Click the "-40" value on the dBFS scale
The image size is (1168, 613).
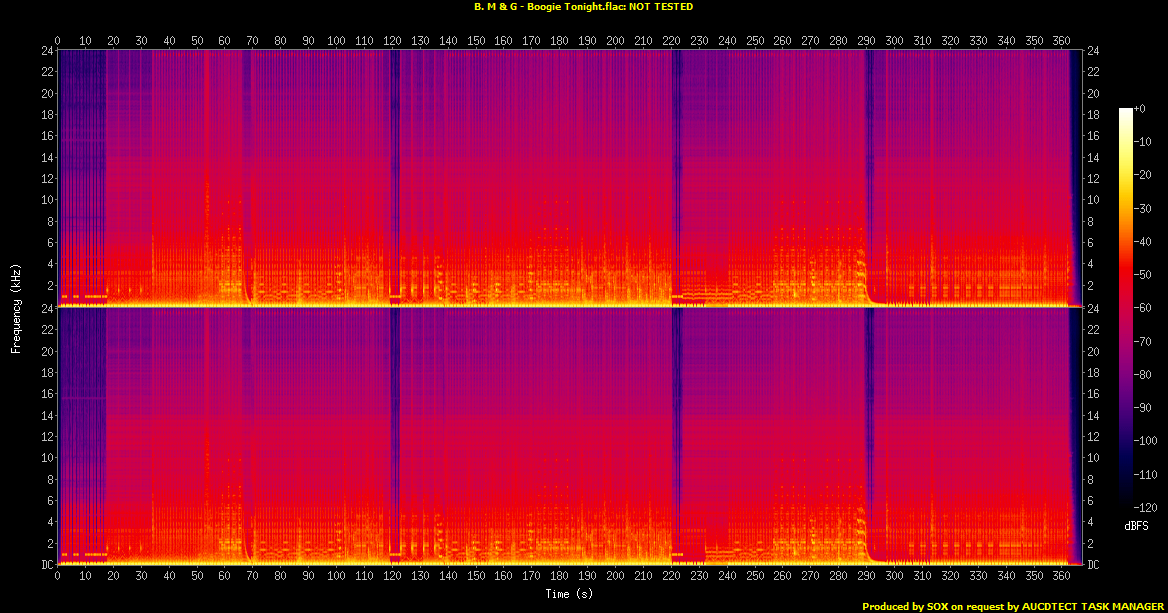[1143, 241]
